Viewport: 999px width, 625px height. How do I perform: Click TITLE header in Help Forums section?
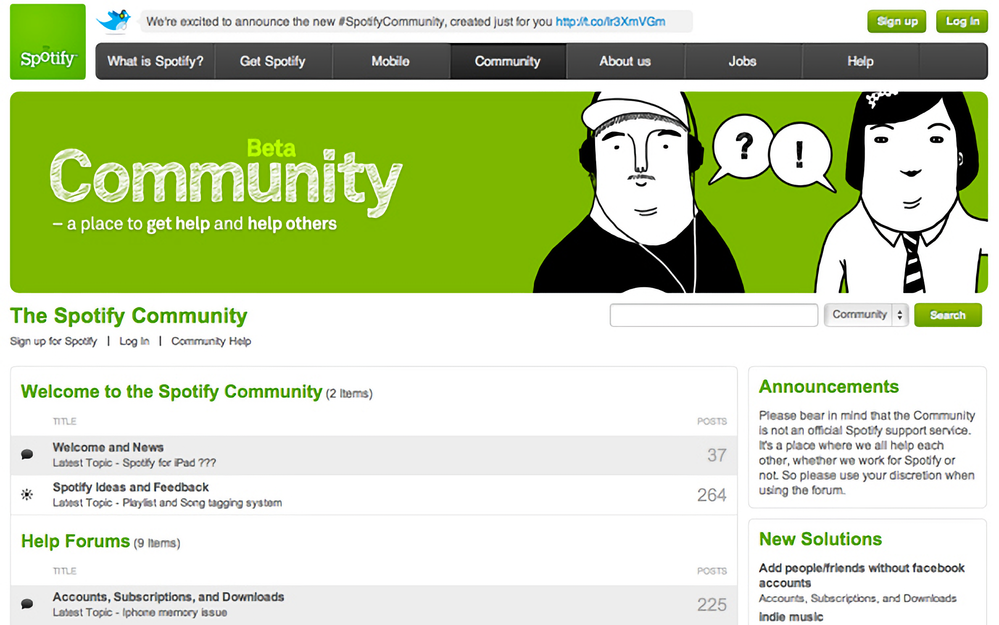coord(64,571)
